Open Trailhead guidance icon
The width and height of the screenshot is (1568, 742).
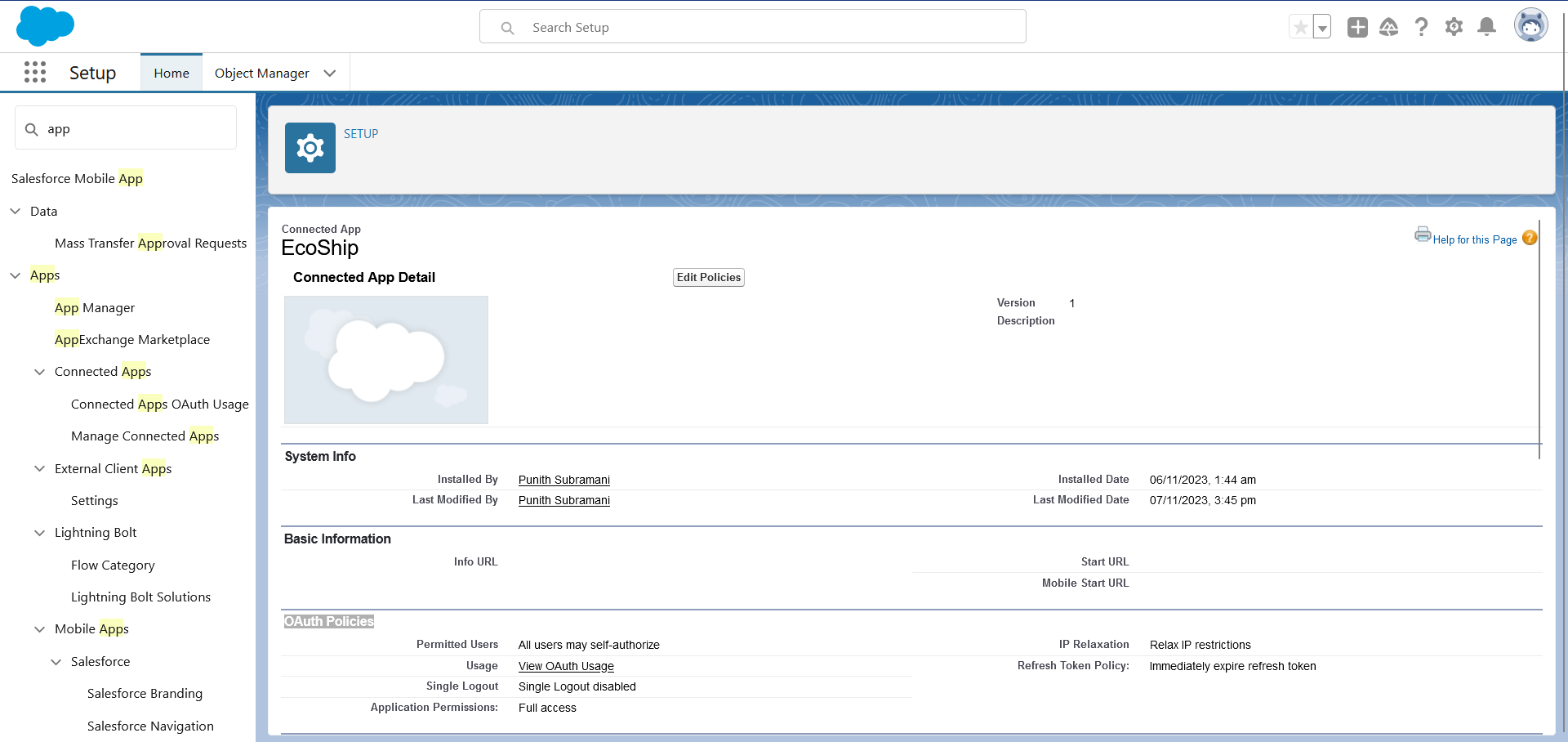(x=1388, y=27)
